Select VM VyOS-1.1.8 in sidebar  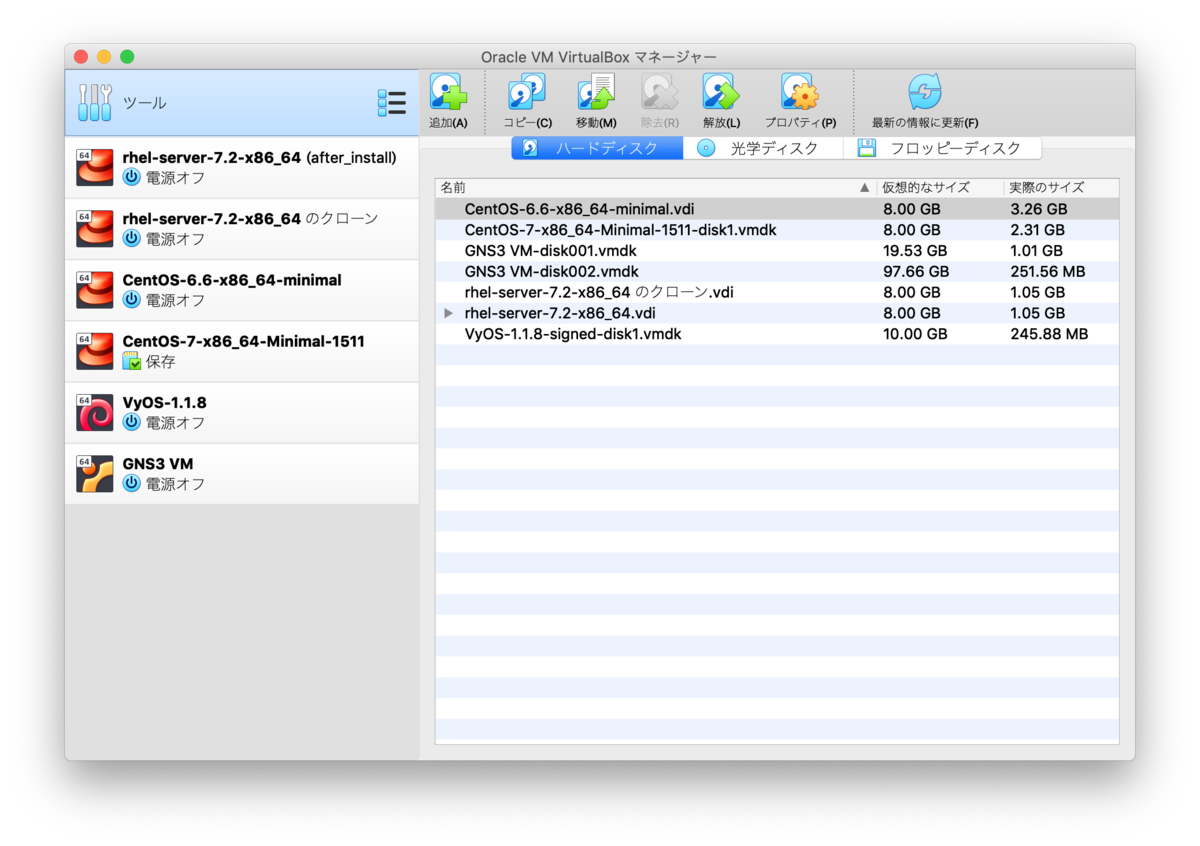242,412
